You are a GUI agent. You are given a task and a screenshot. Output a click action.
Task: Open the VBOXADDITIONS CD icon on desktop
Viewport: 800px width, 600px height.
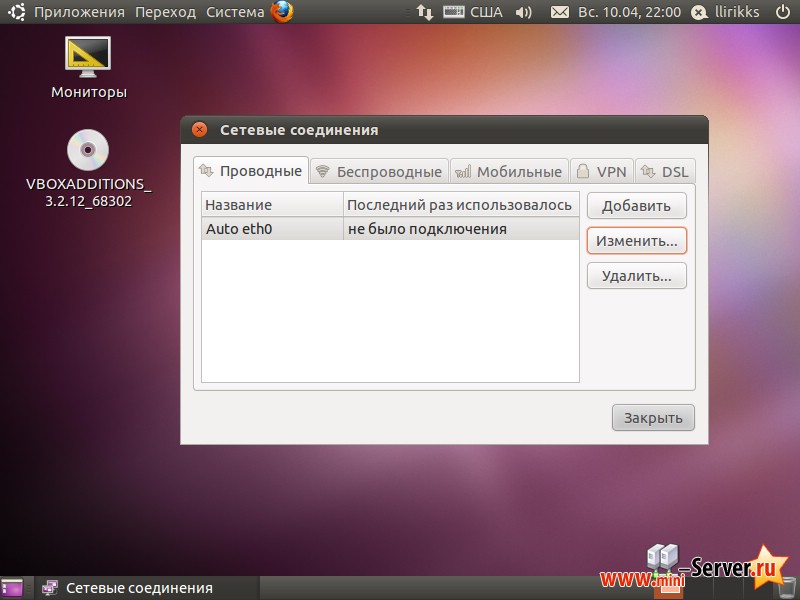(x=87, y=150)
